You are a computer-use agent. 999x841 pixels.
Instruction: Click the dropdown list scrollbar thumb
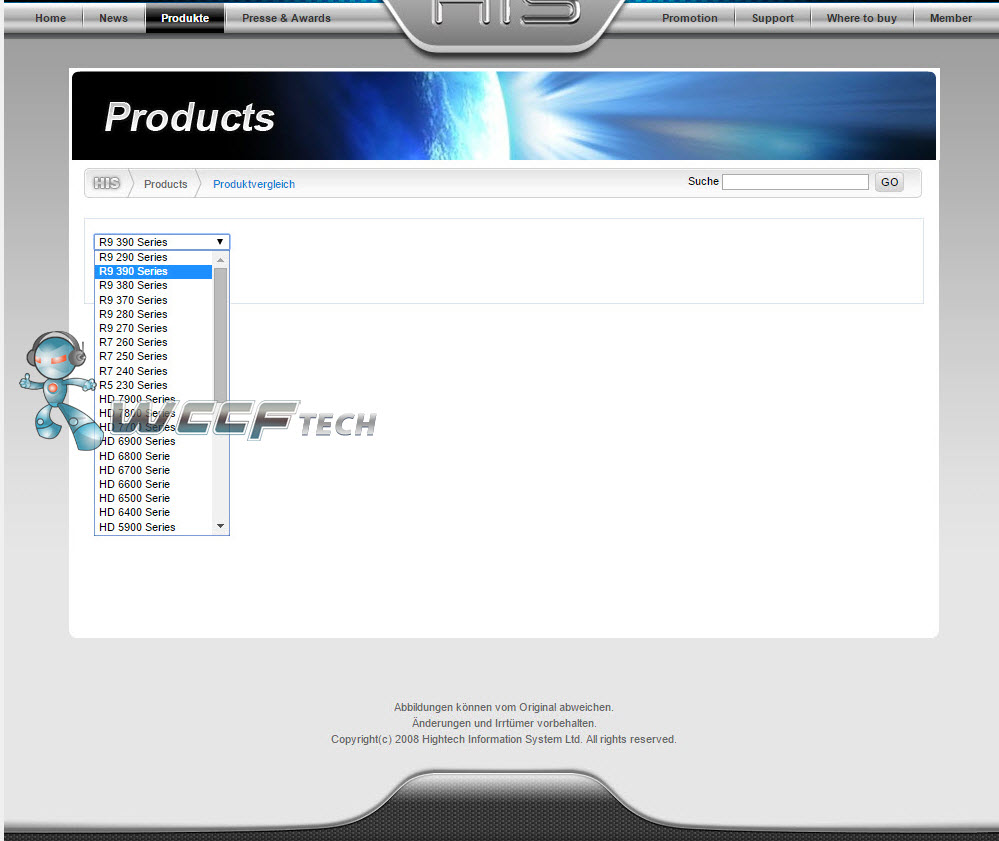coord(220,334)
